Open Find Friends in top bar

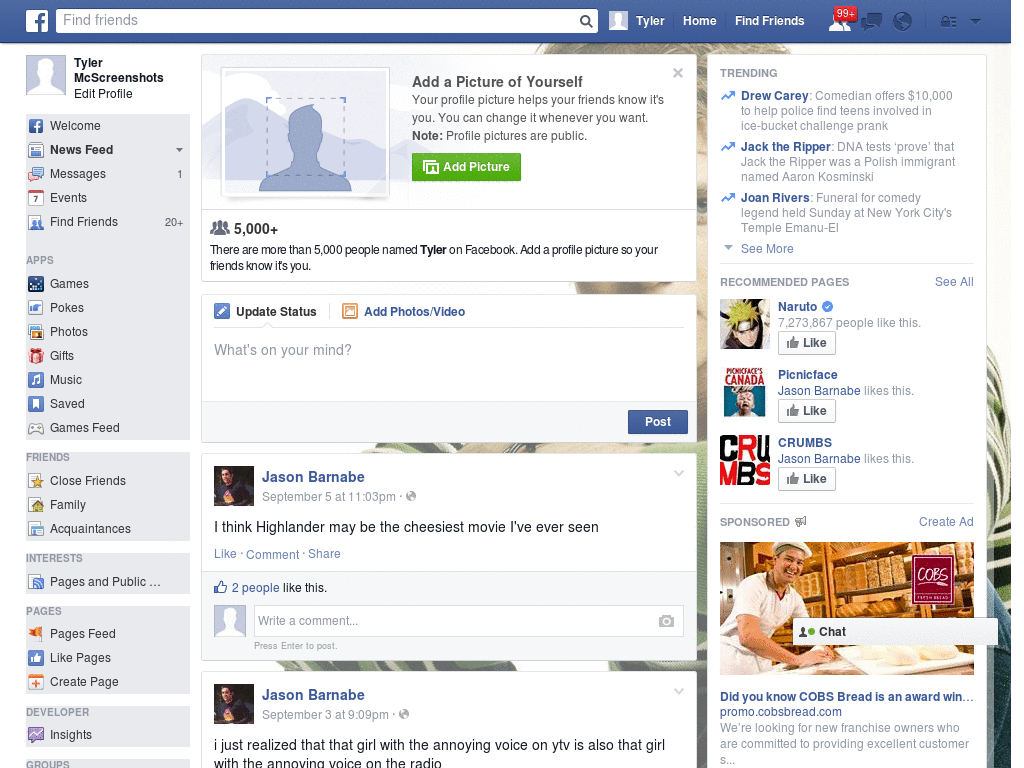coord(769,21)
